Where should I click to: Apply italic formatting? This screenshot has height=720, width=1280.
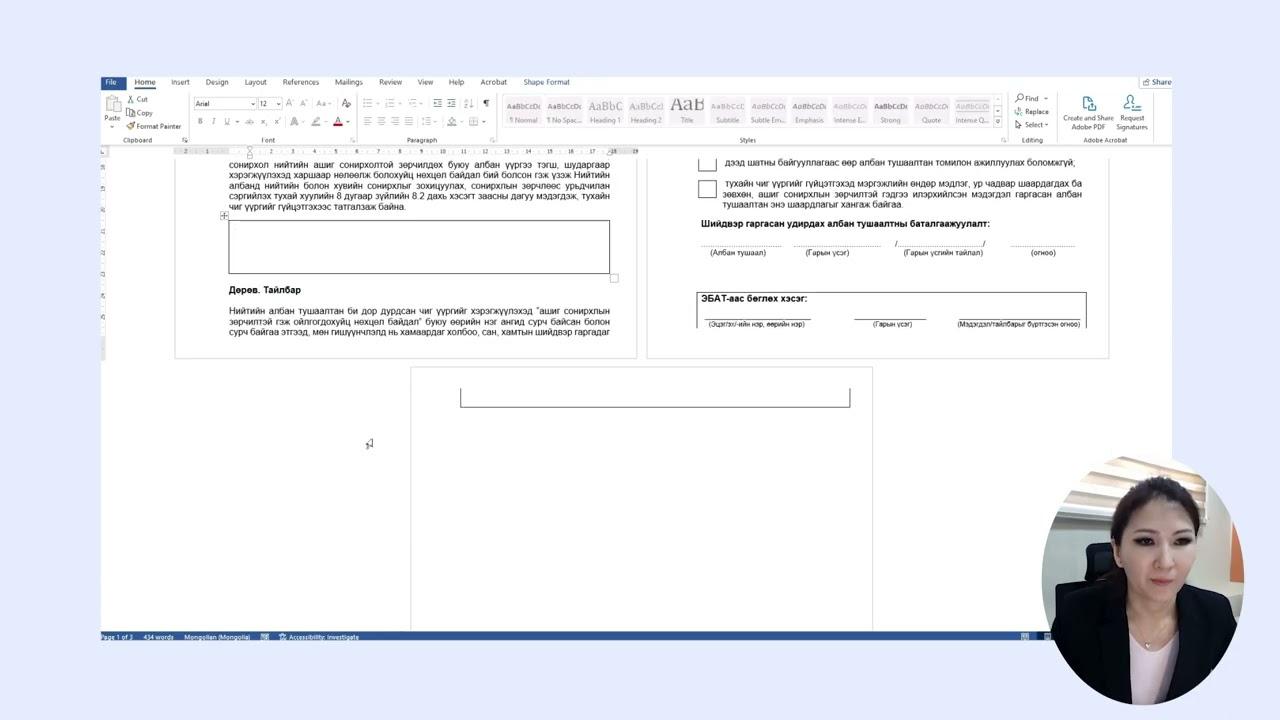point(213,121)
